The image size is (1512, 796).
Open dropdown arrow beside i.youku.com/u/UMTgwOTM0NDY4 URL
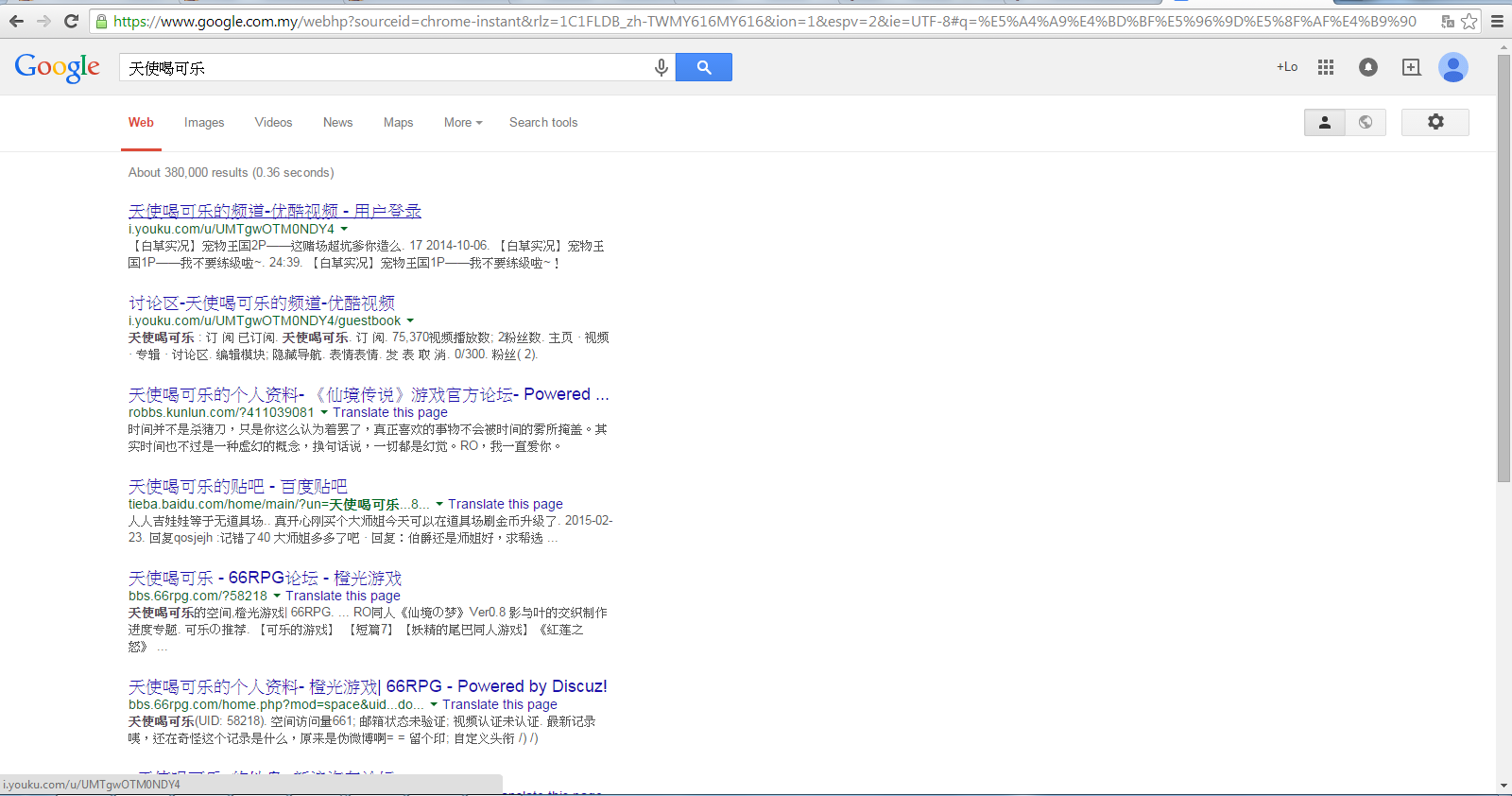click(x=344, y=229)
